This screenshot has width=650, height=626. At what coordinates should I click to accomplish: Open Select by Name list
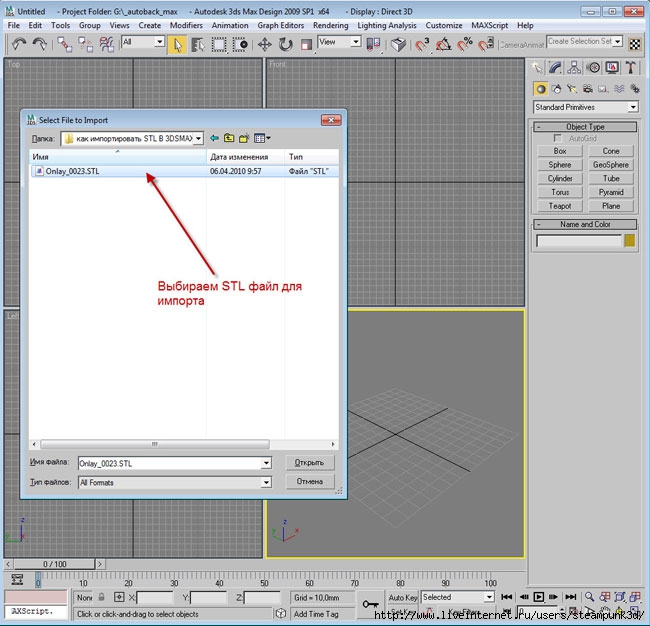coord(198,44)
